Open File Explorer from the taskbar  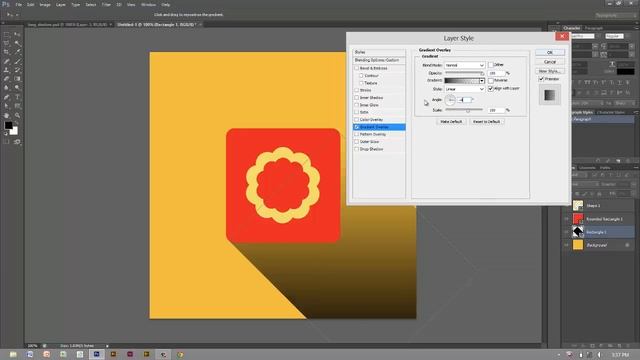(x=13, y=354)
